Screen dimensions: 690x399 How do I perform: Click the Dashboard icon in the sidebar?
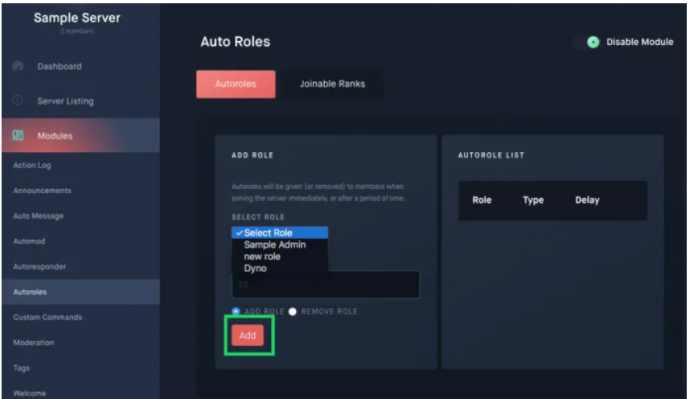coord(18,66)
